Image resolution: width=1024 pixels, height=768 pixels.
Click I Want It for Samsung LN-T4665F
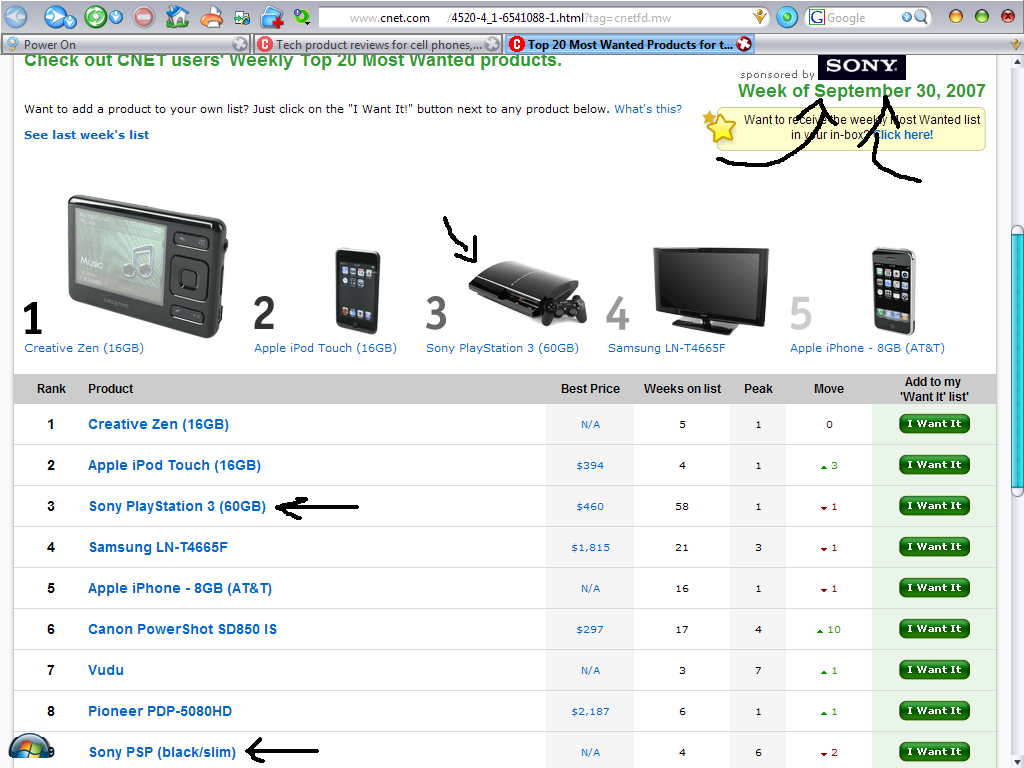[x=935, y=547]
